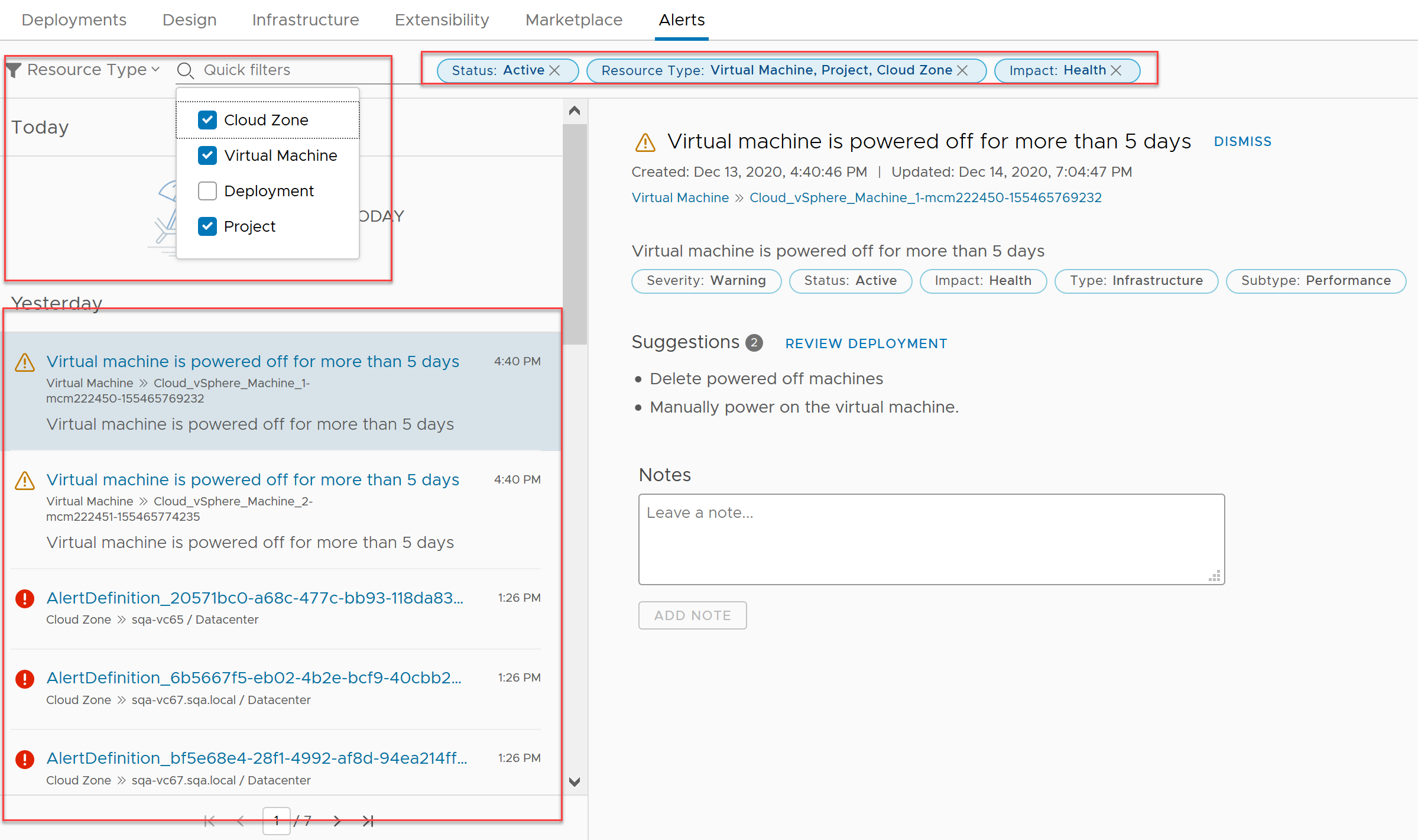Image resolution: width=1418 pixels, height=840 pixels.
Task: Uncheck the Virtual Machine checkbox
Action: click(x=208, y=155)
